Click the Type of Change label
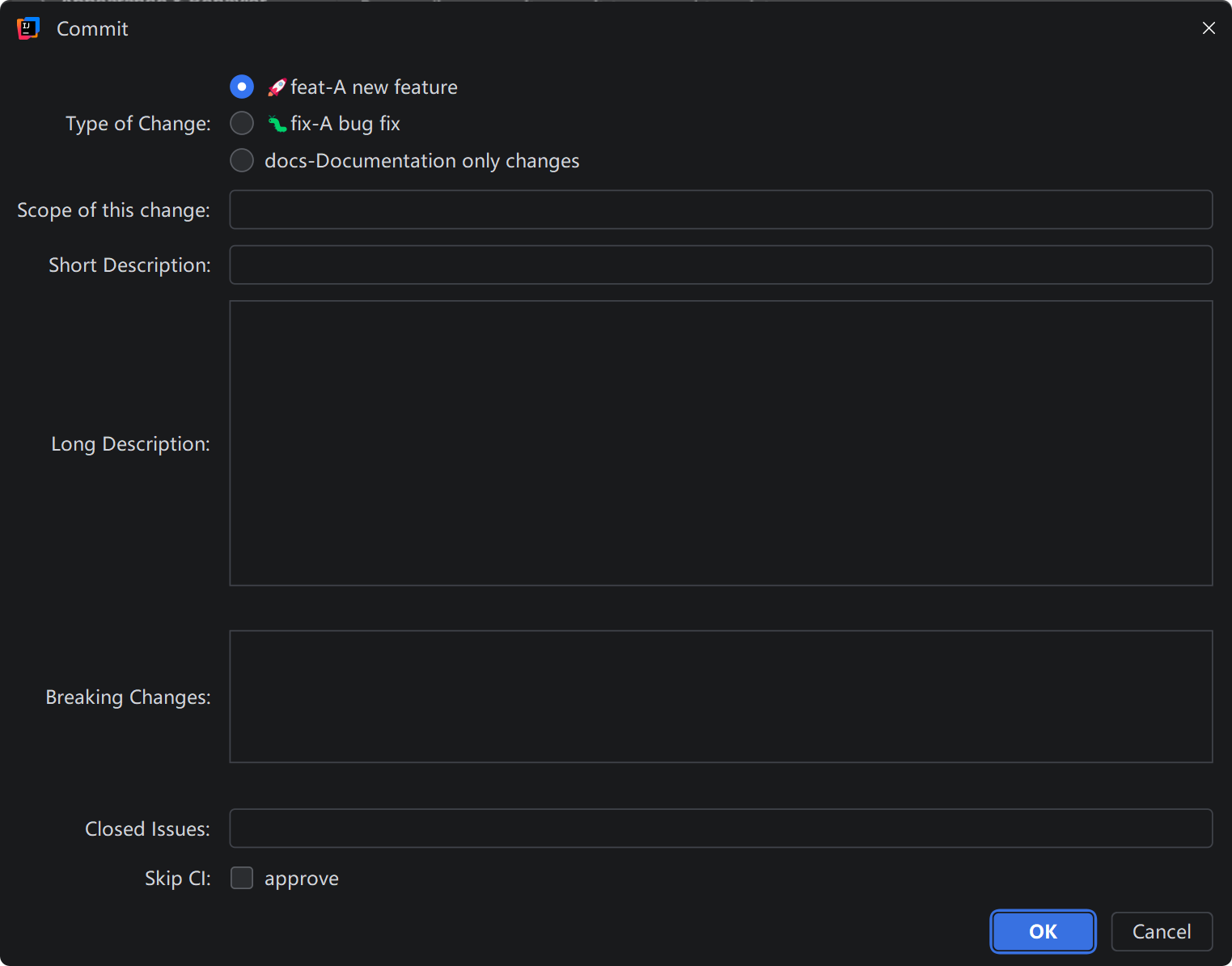1232x966 pixels. pos(138,123)
